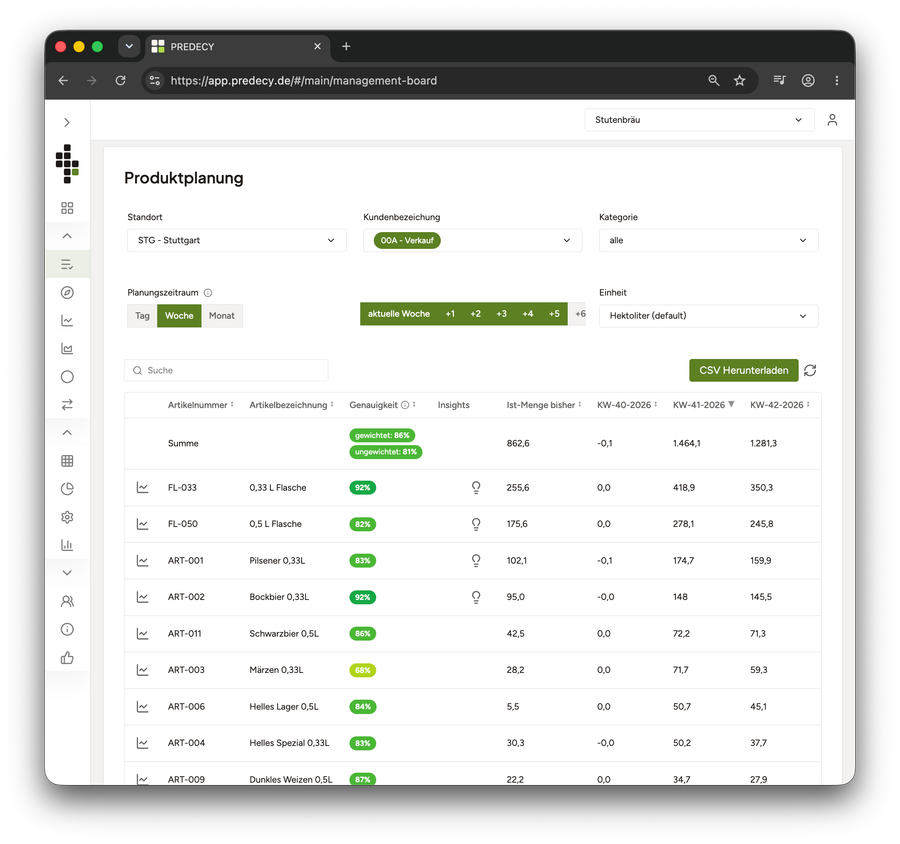Click CSV Herunterladen button
The image size is (900, 844).
(x=743, y=370)
